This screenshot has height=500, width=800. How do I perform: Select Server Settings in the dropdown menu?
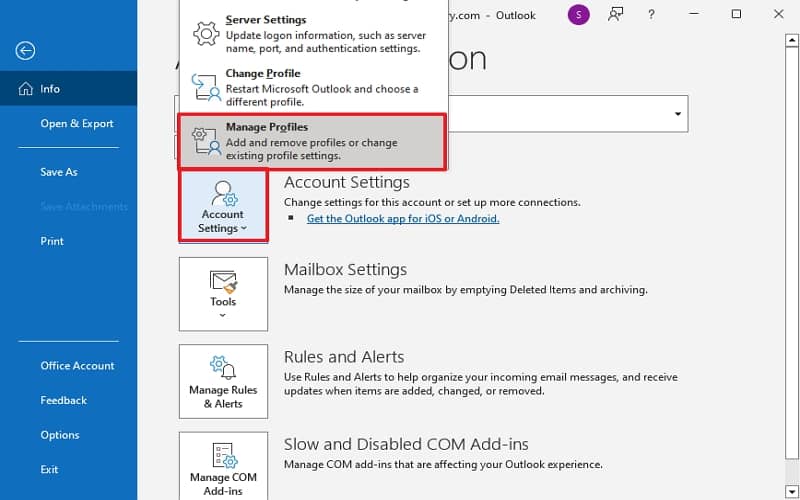[x=313, y=34]
